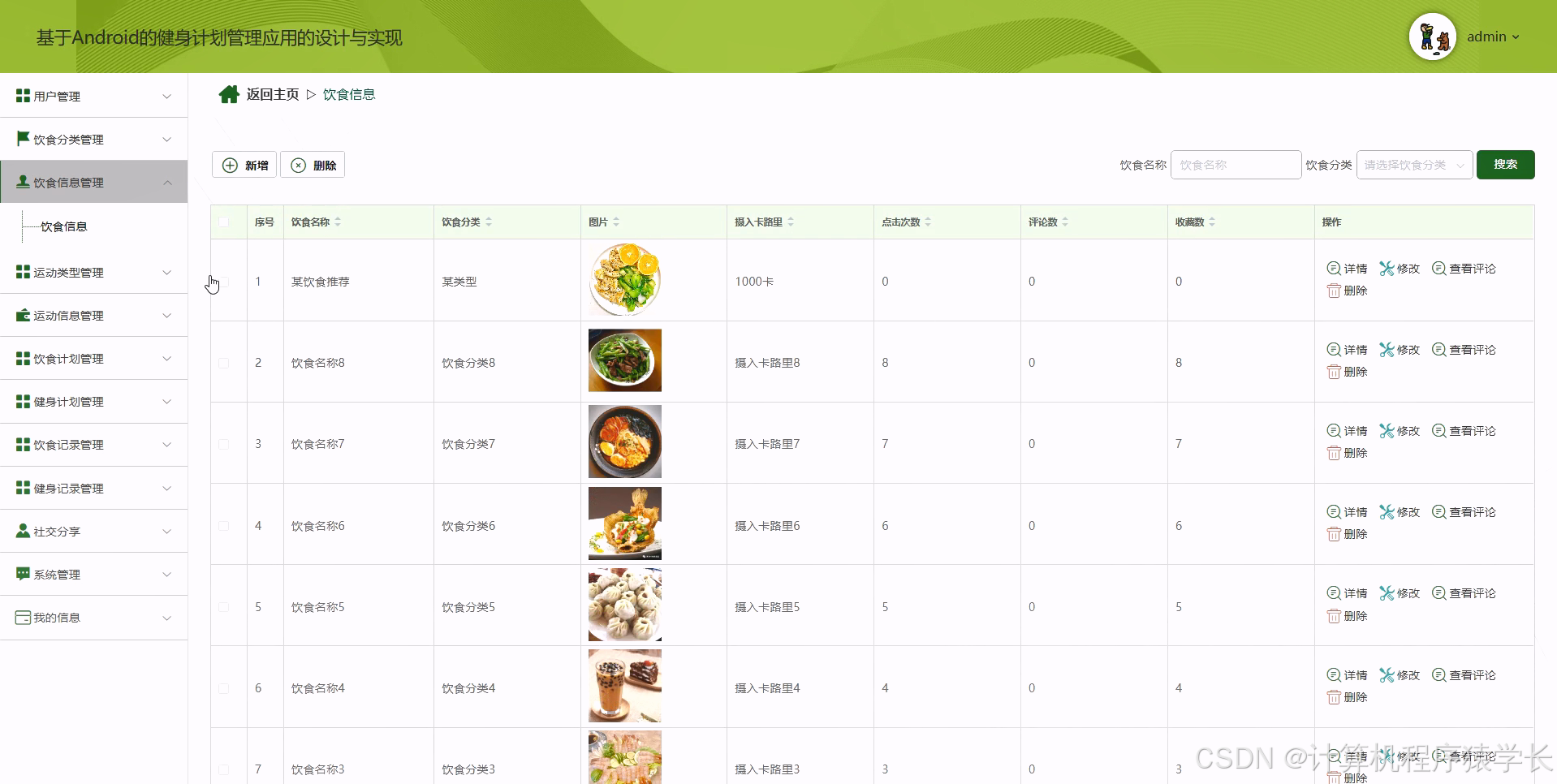Viewport: 1557px width, 784px height.
Task: Check the box for row 饮食名称8
Action: [x=224, y=363]
